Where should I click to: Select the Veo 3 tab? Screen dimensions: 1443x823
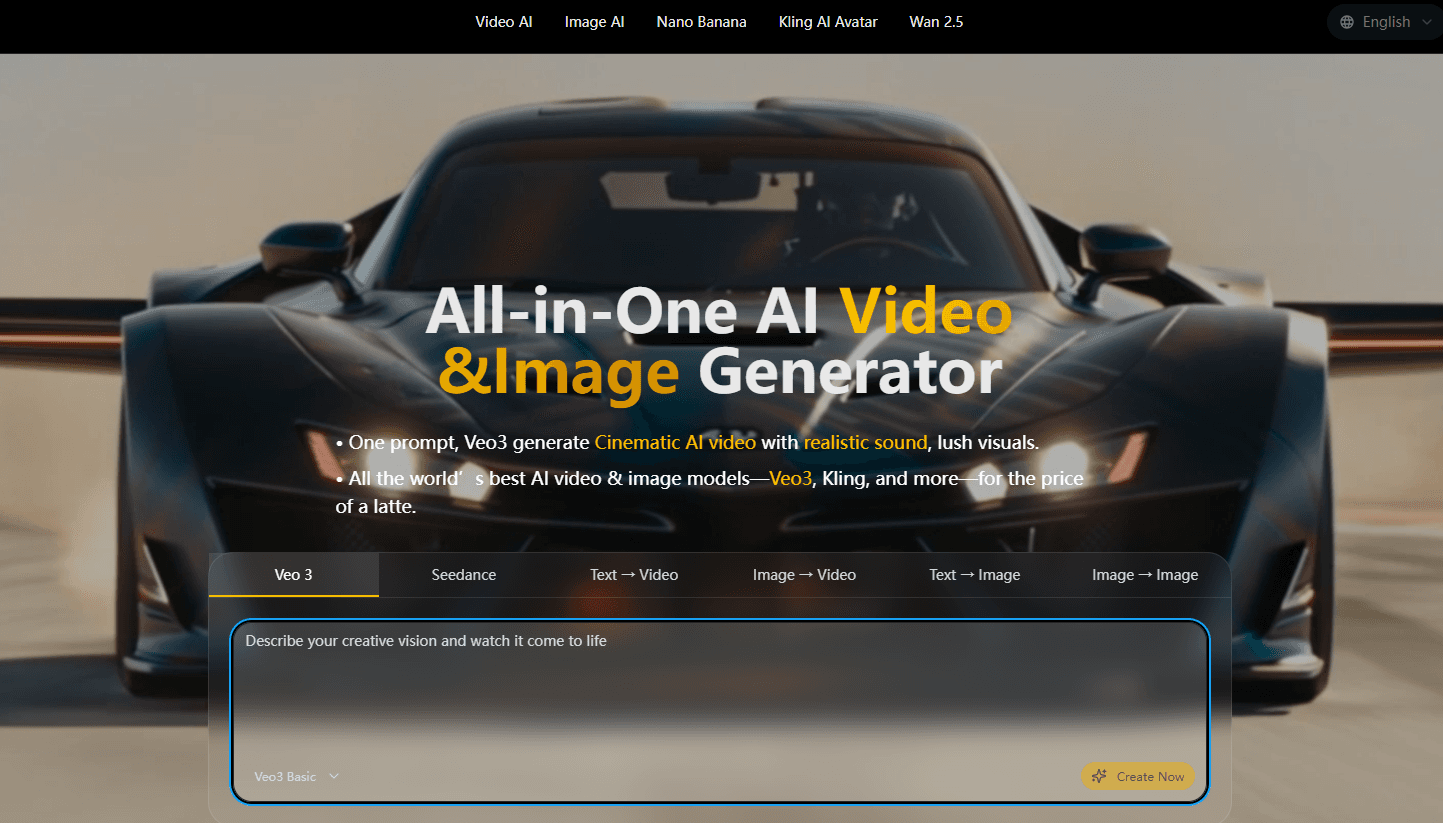pyautogui.click(x=293, y=575)
